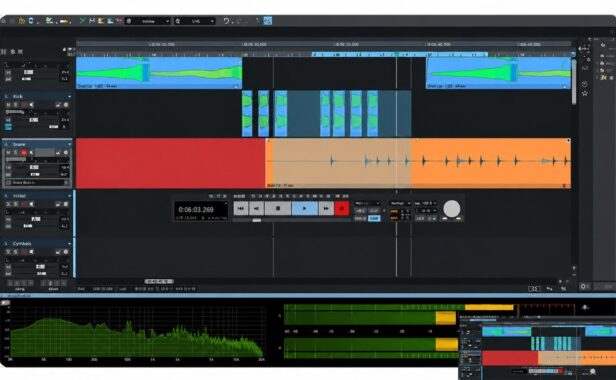616x380 pixels.
Task: Remove the Snare plugin slot with its x
Action: click(66, 183)
